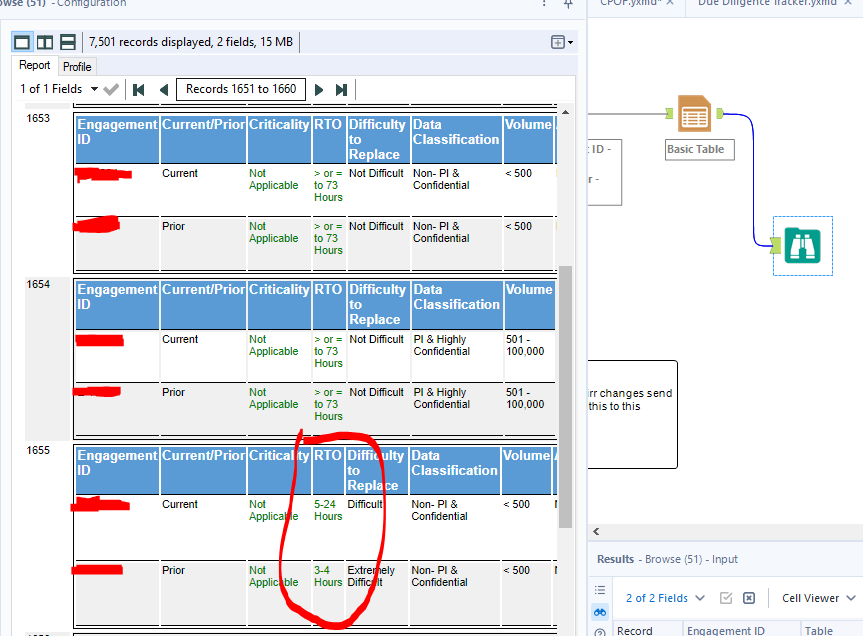Image resolution: width=863 pixels, height=636 pixels.
Task: Advance to the next records page
Action: (x=318, y=88)
